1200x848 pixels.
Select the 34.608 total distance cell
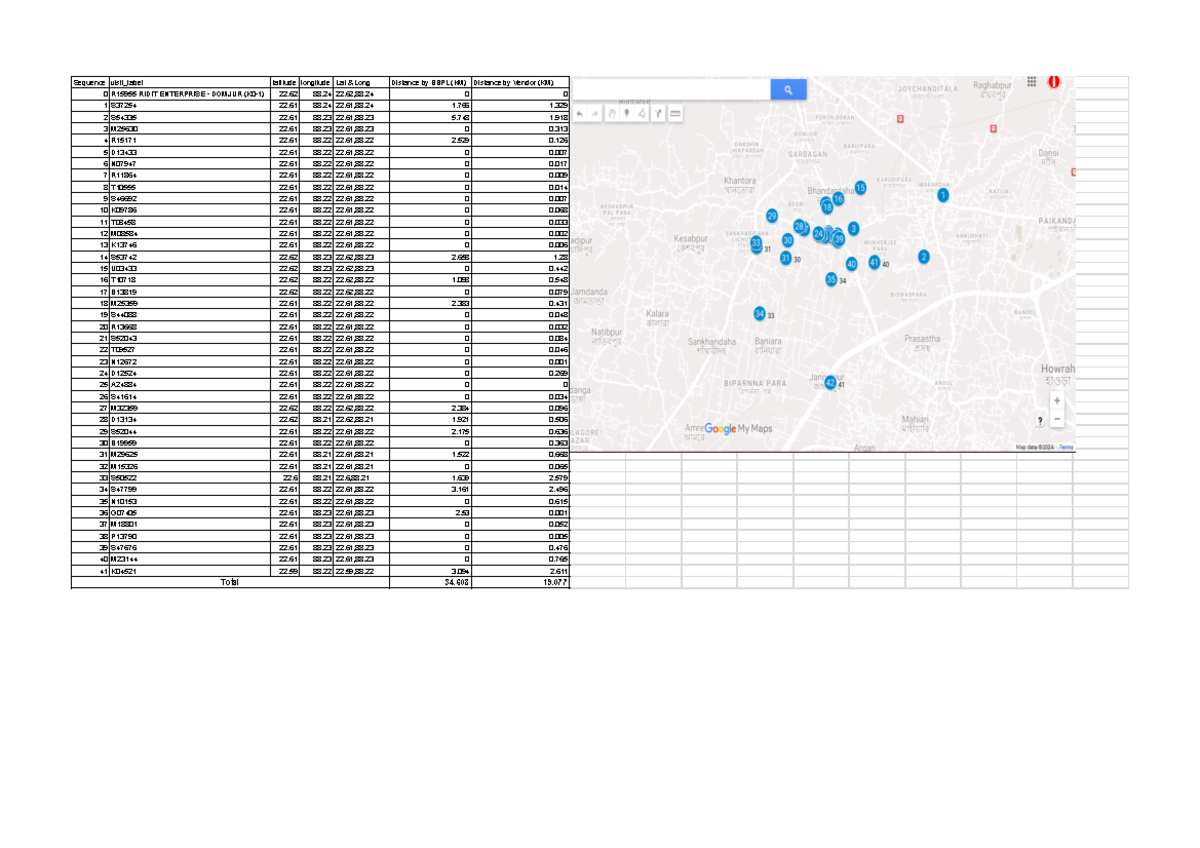(430, 582)
